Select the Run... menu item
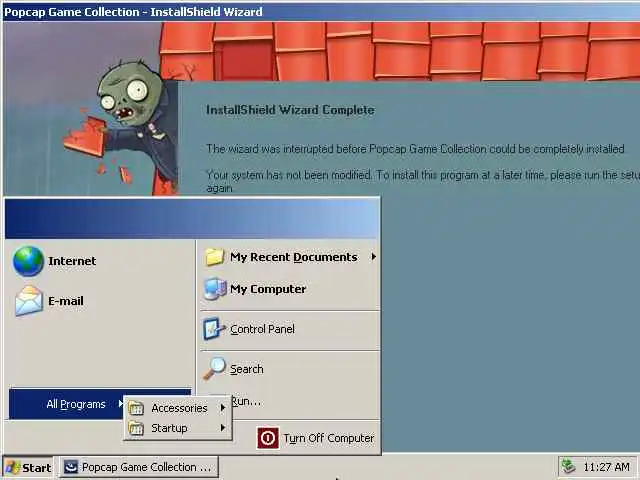640x480 pixels. pyautogui.click(x=246, y=402)
